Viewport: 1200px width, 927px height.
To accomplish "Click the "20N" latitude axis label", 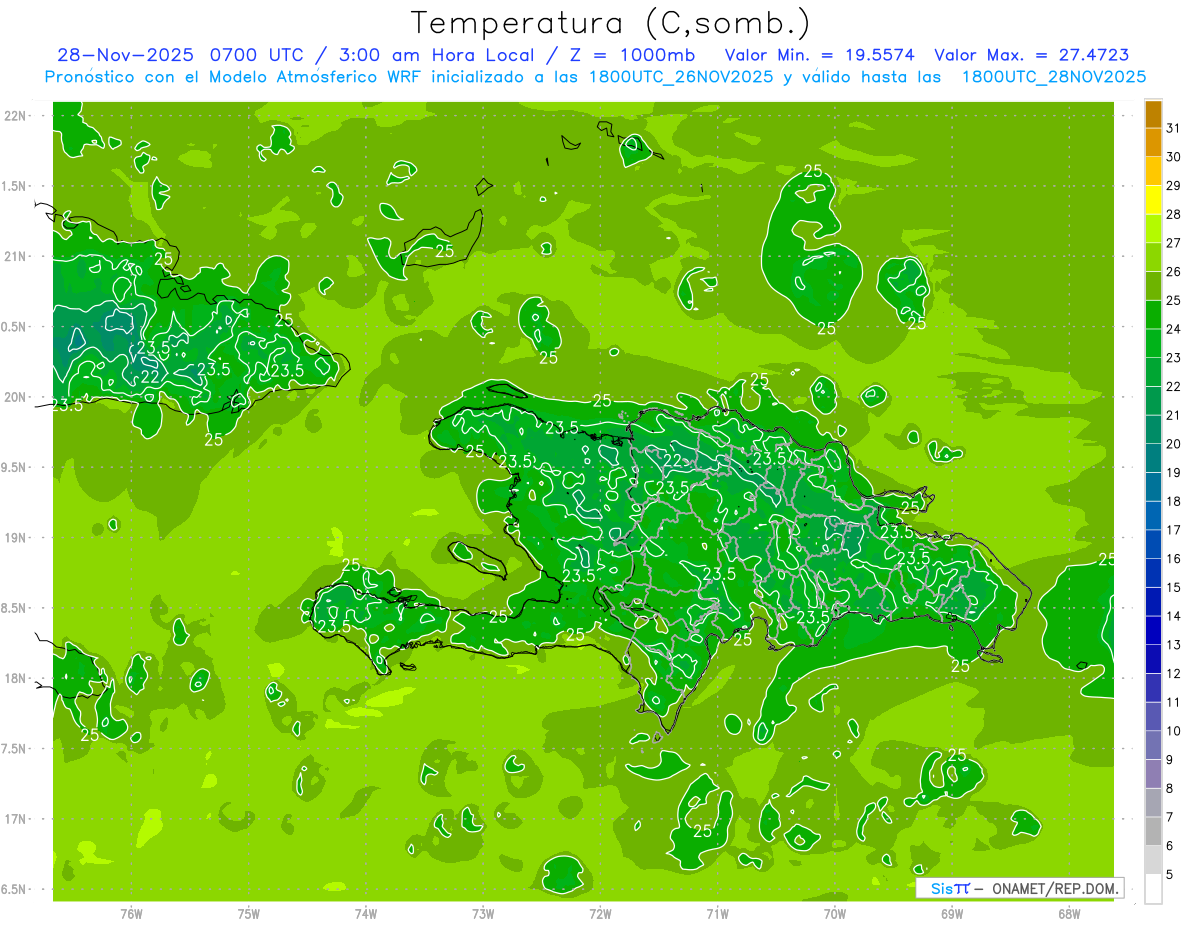I will (15, 397).
